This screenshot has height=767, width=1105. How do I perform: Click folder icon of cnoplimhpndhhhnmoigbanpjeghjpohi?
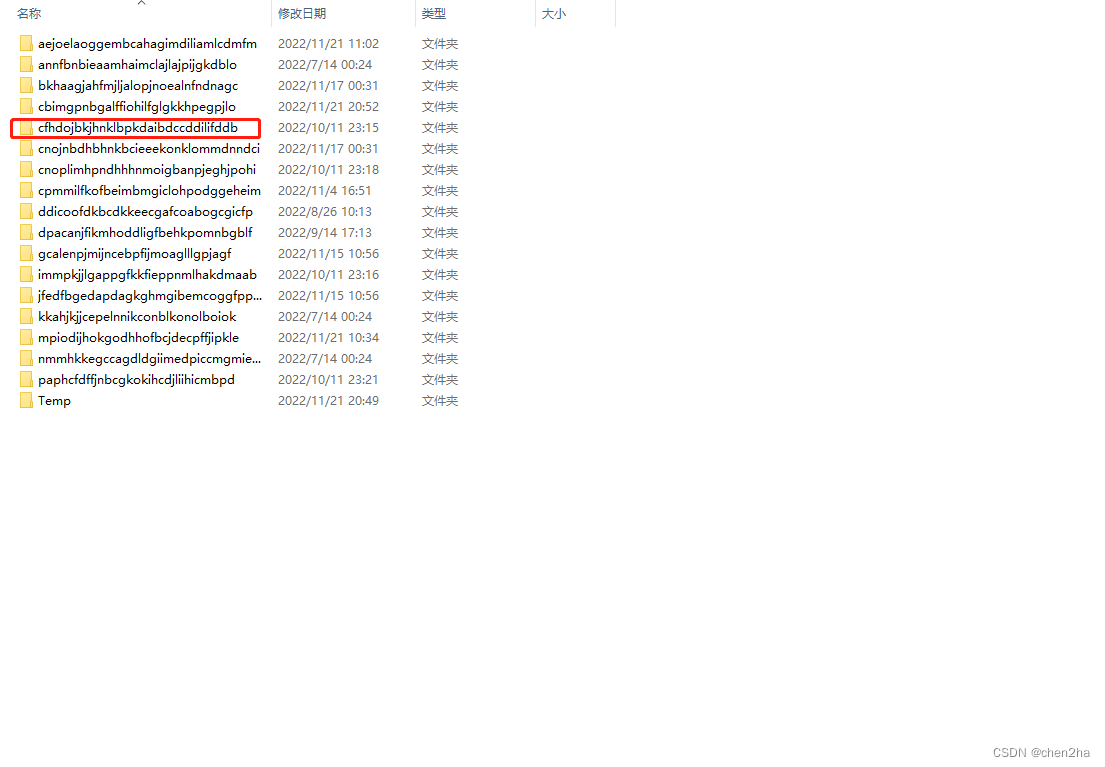tap(26, 170)
